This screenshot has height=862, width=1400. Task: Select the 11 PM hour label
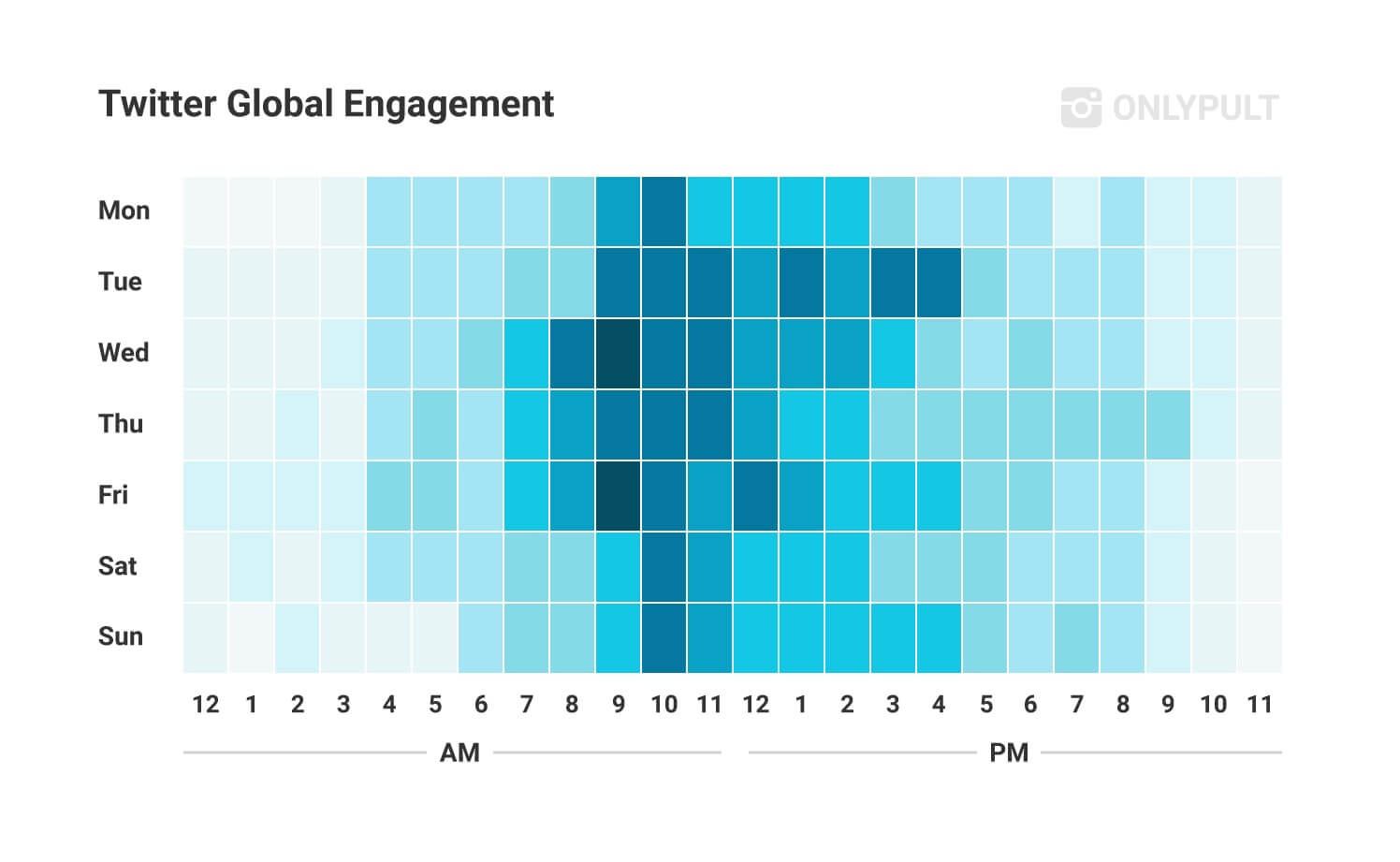coord(1260,705)
